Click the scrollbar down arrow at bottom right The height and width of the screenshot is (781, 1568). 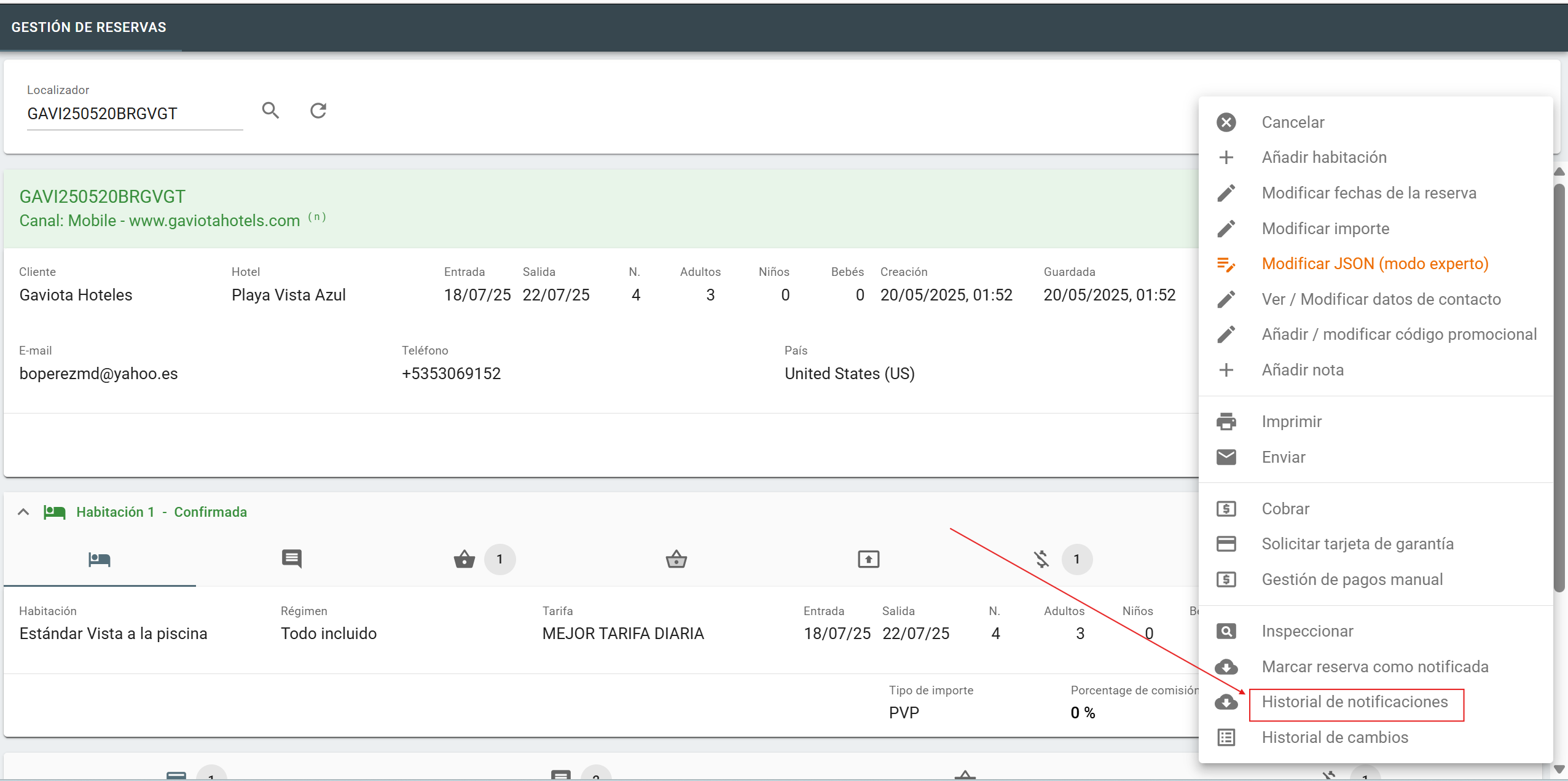1559,769
